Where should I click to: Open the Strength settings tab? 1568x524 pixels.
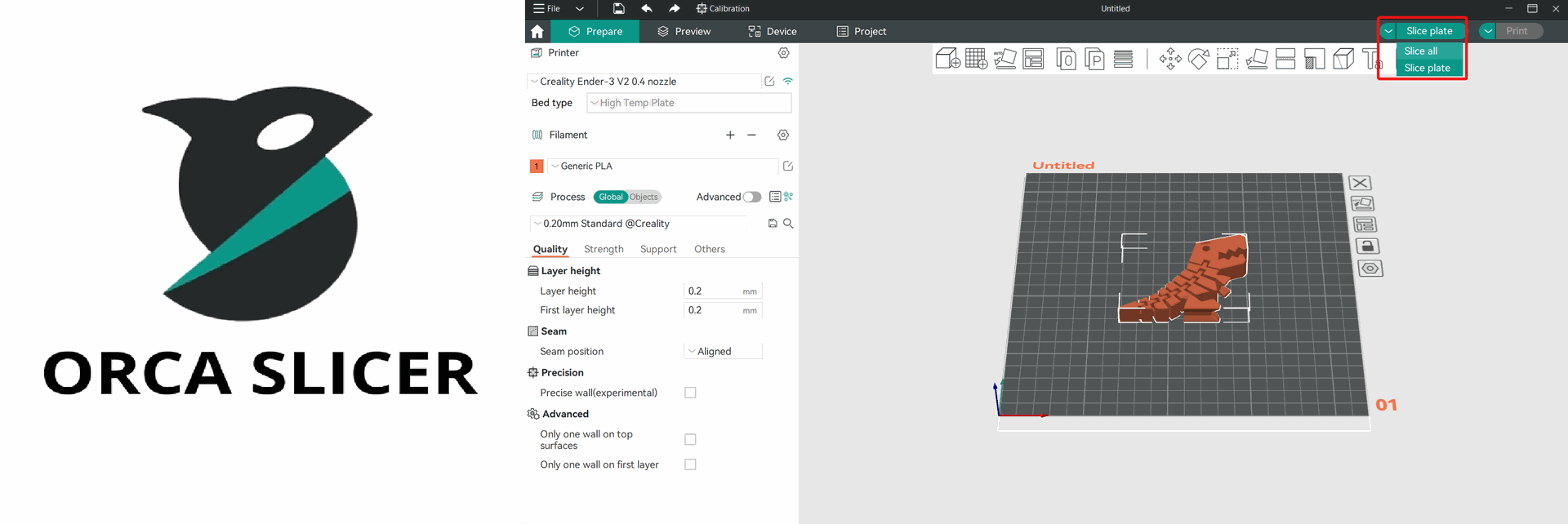(x=604, y=249)
